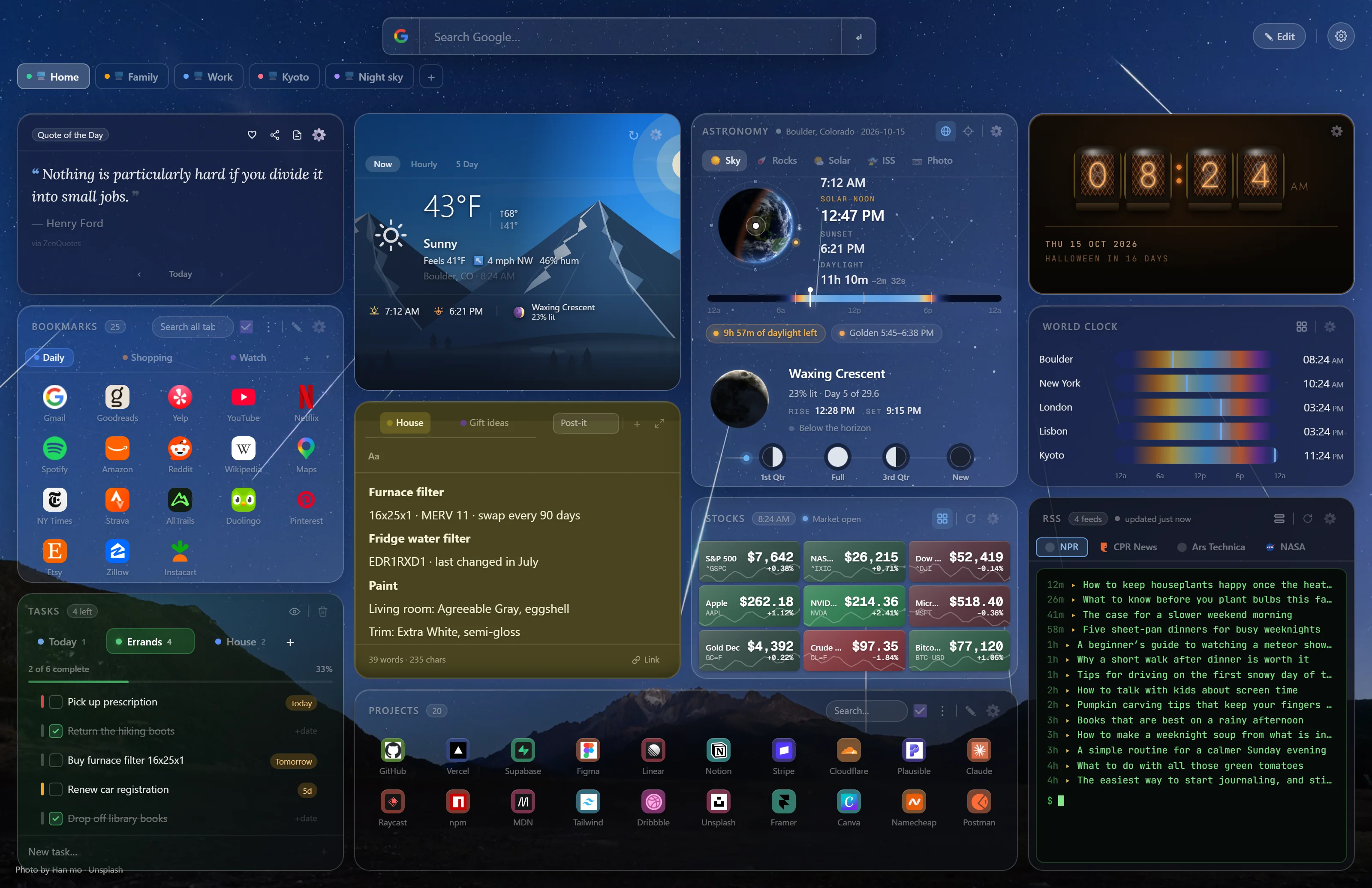The height and width of the screenshot is (888, 1372).
Task: Toggle the Astronomy globe view button
Action: (x=945, y=132)
